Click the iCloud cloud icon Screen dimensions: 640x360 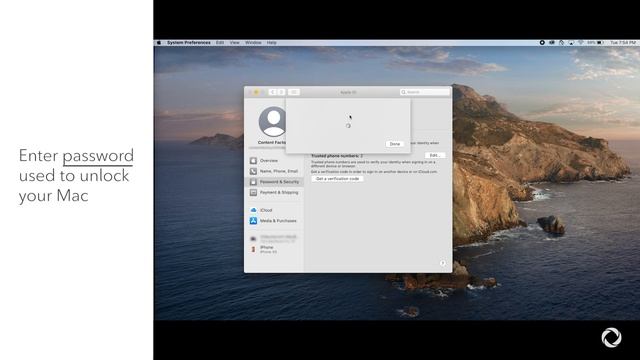pyautogui.click(x=253, y=210)
